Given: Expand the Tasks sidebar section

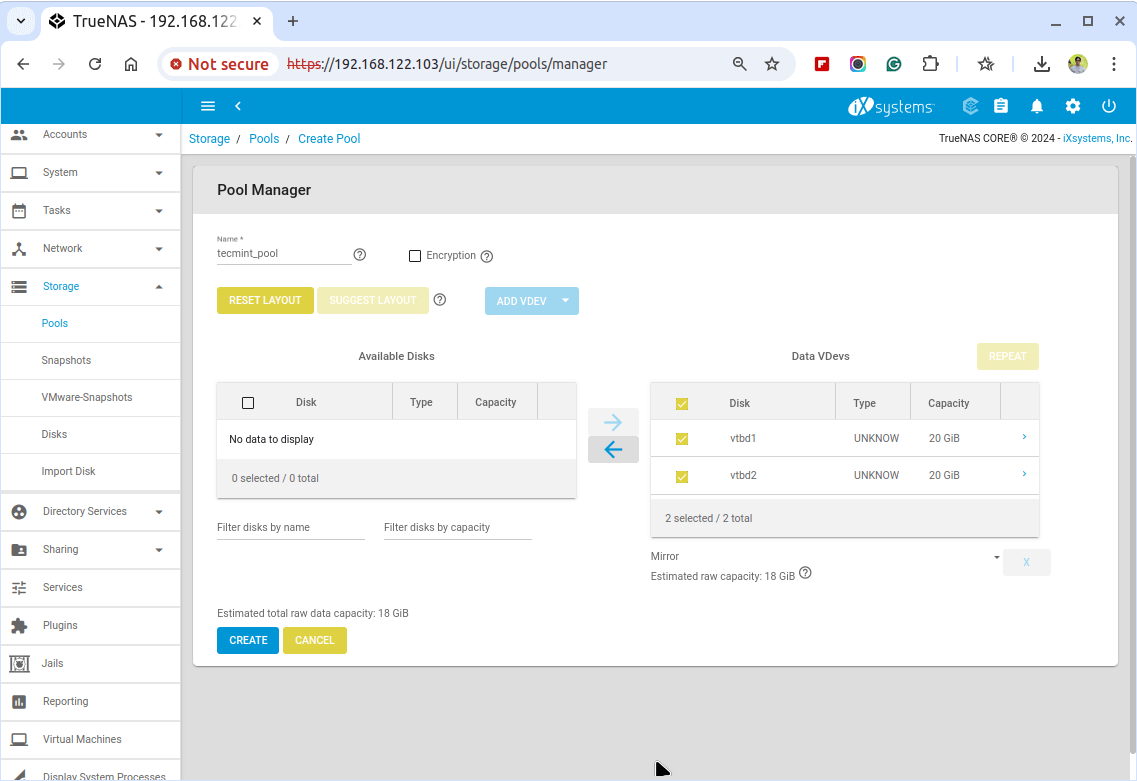Looking at the screenshot, I should point(91,210).
